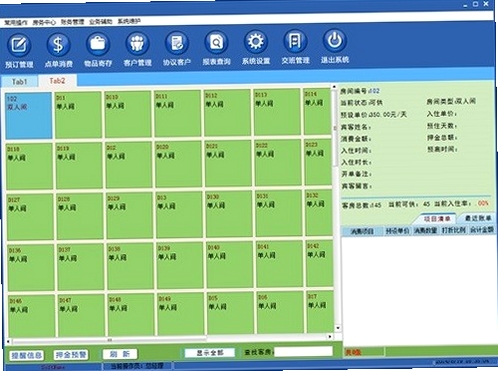Select room 0146 tile
Image resolution: width=498 pixels, height=371 pixels.
click(x=32, y=316)
